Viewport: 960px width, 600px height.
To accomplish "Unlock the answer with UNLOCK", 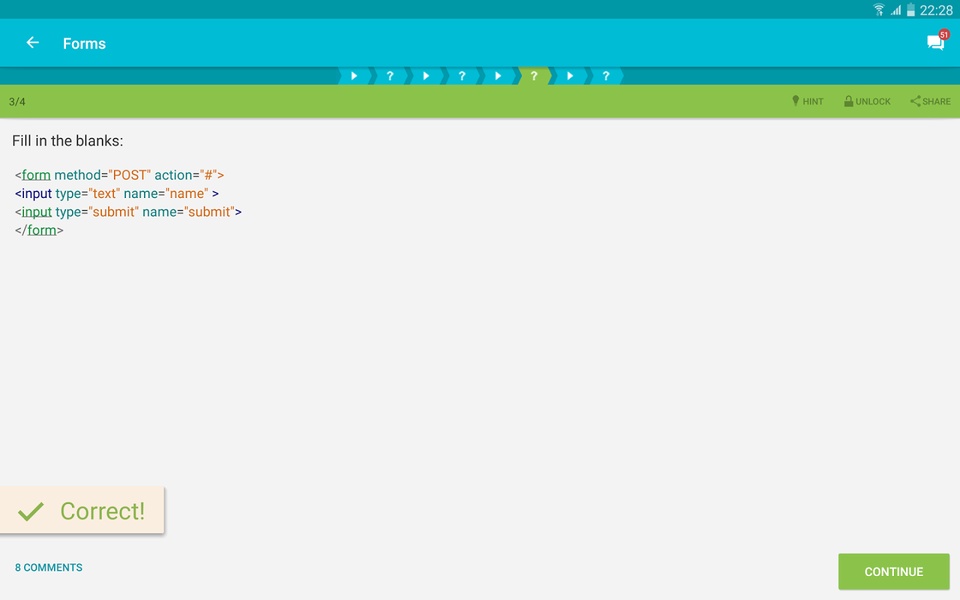I will coord(867,101).
